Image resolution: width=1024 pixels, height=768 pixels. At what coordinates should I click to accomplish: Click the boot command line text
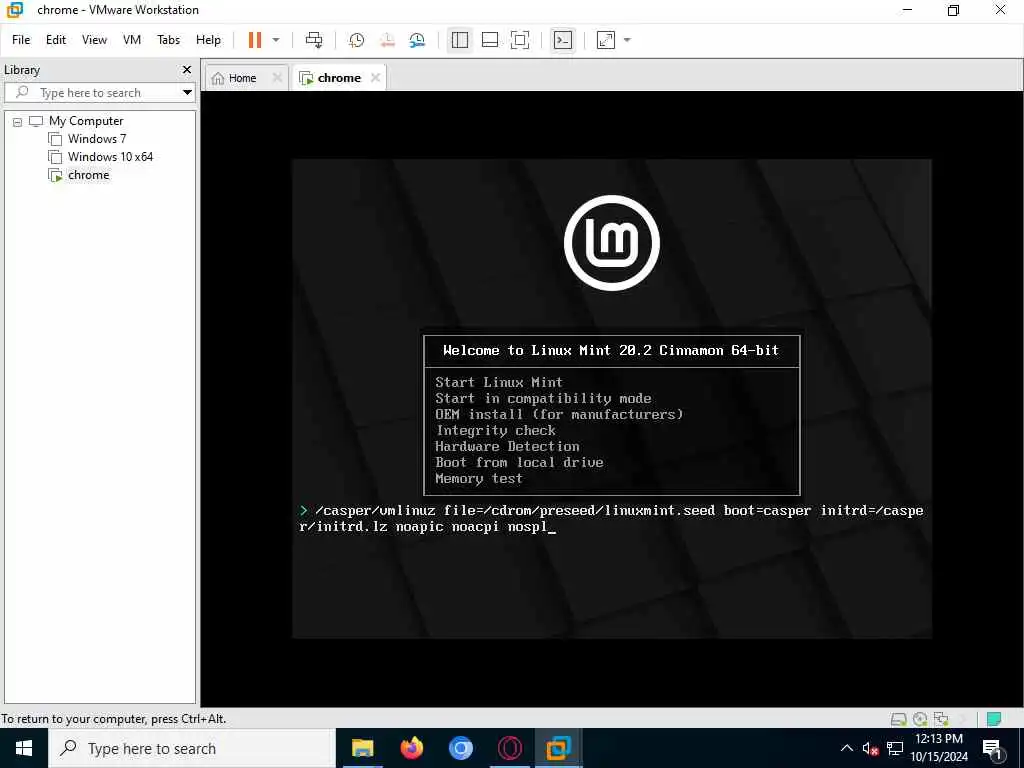point(611,519)
